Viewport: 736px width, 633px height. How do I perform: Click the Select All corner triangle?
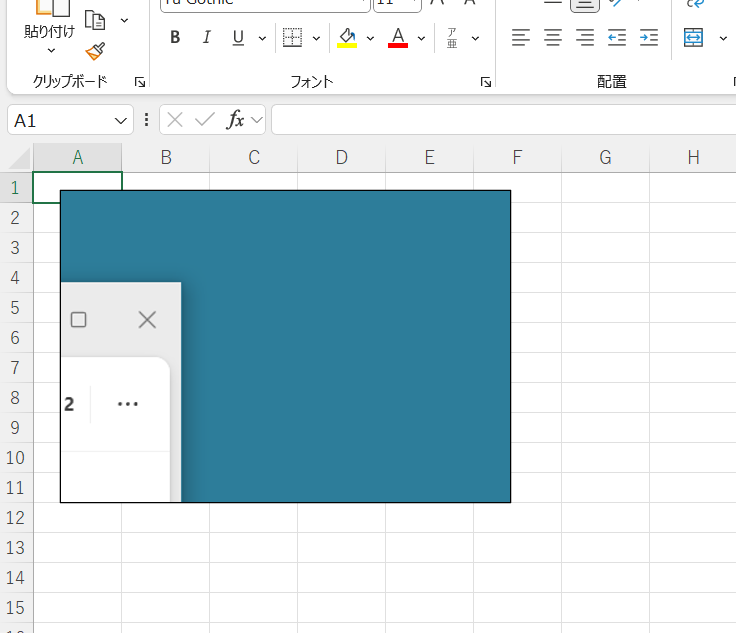(19, 158)
